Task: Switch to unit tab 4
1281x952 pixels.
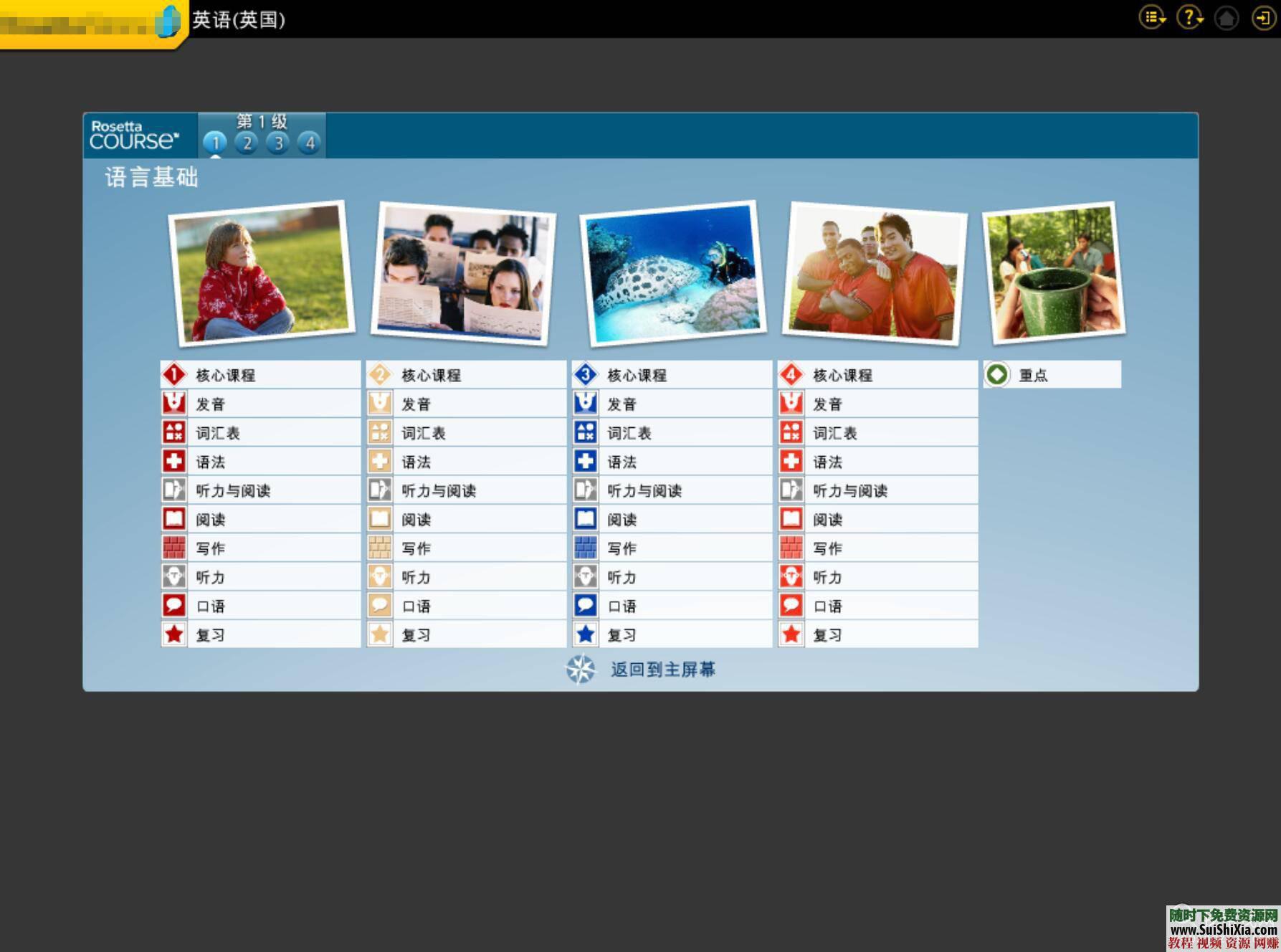Action: coord(310,143)
